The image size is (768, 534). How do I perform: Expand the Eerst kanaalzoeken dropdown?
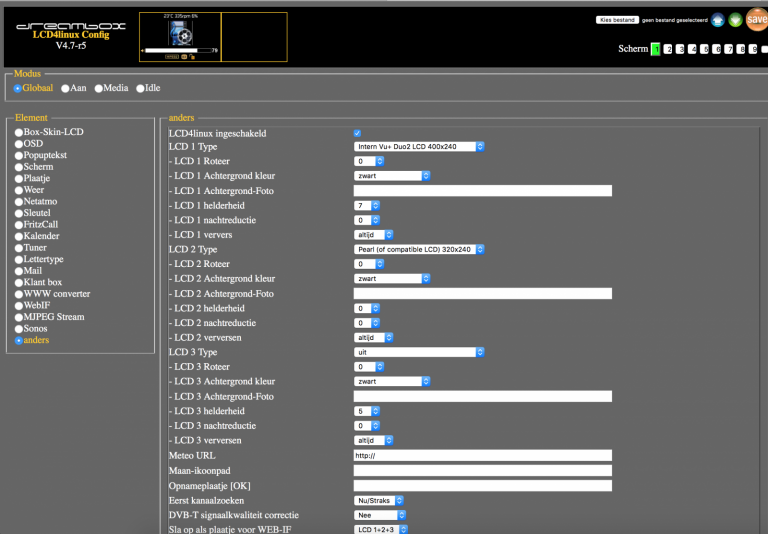[379, 500]
